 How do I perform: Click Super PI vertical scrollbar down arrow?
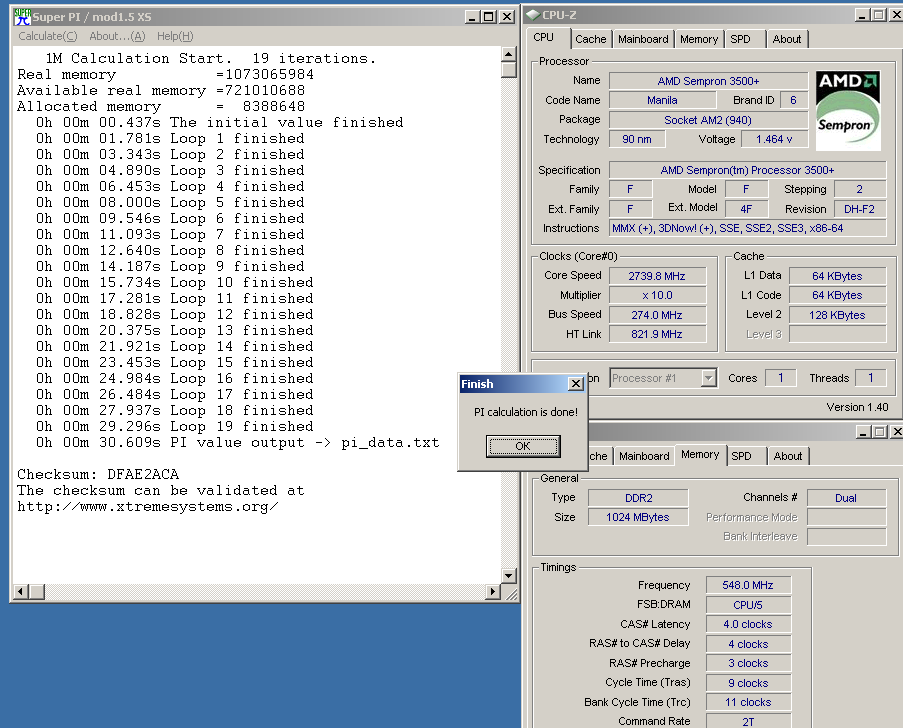tap(509, 575)
